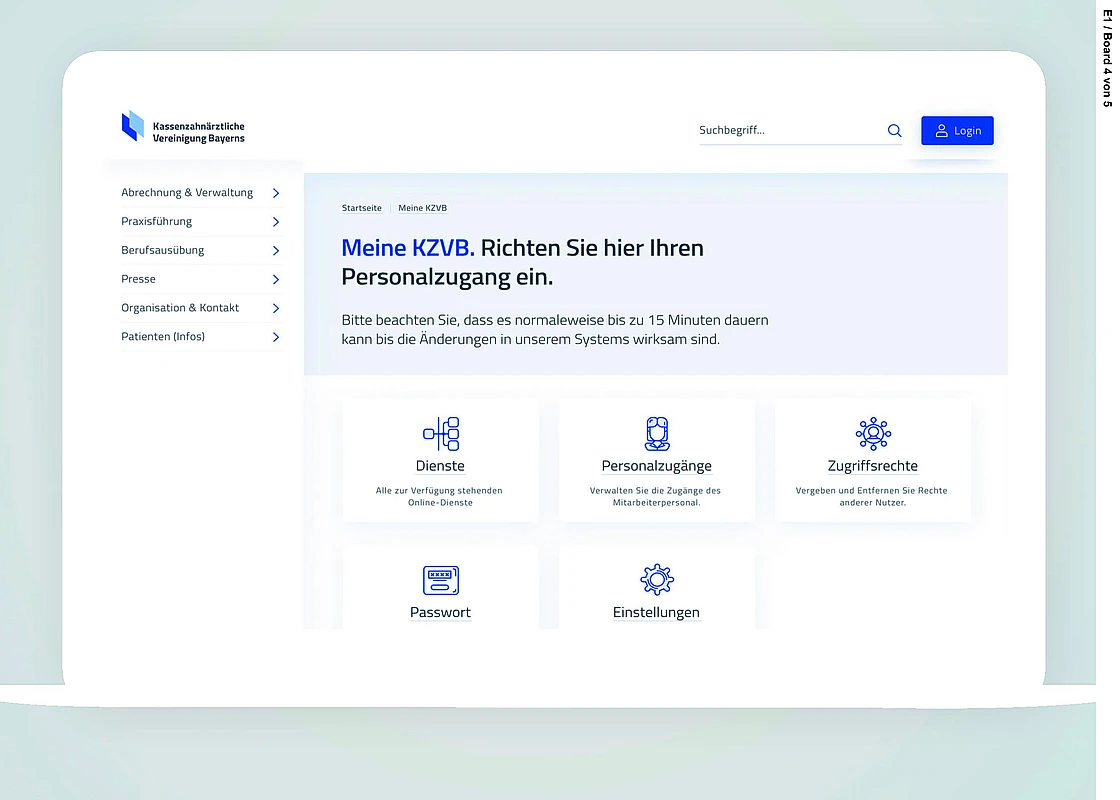
Task: Open the Dienste network diagram icon
Action: [441, 434]
